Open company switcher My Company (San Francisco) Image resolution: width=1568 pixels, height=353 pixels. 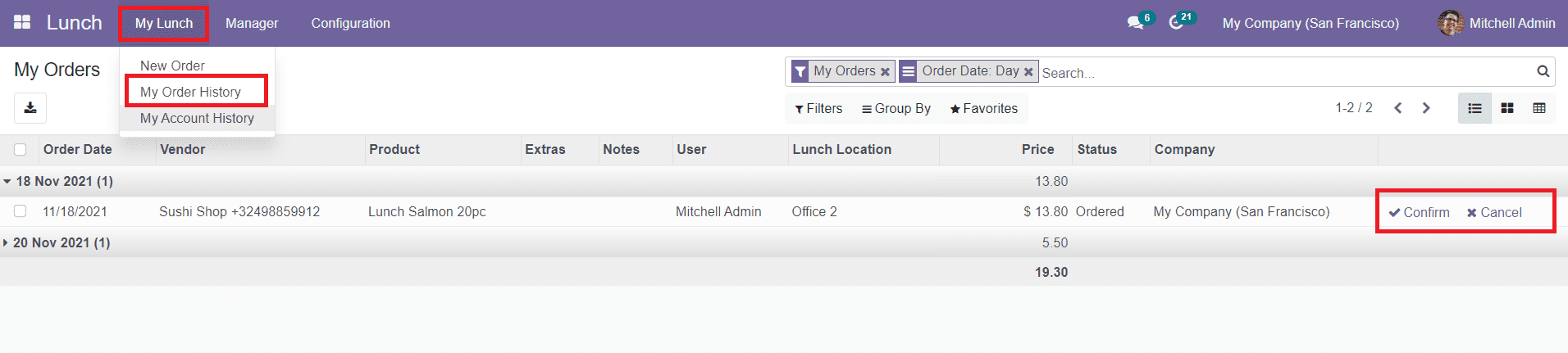coord(1310,23)
